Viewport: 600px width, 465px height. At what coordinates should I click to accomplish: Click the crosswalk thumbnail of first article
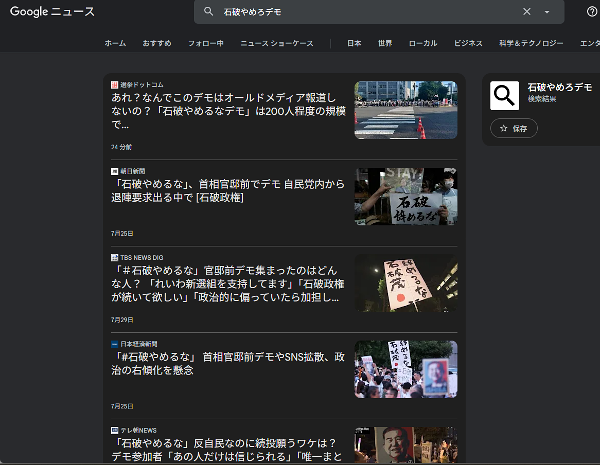coord(405,110)
